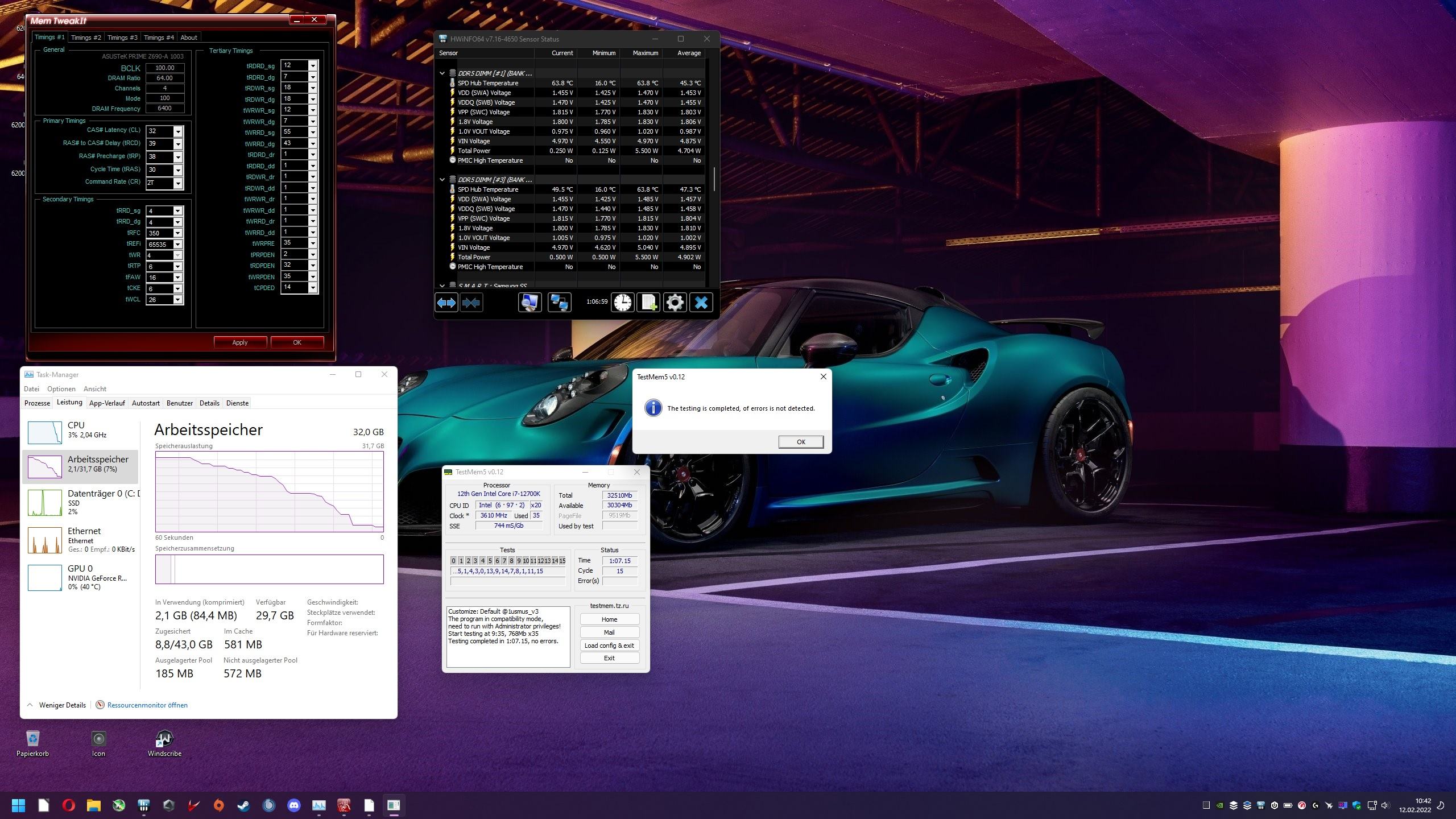Toggle test number 5 box in TestMem5

tap(490, 561)
